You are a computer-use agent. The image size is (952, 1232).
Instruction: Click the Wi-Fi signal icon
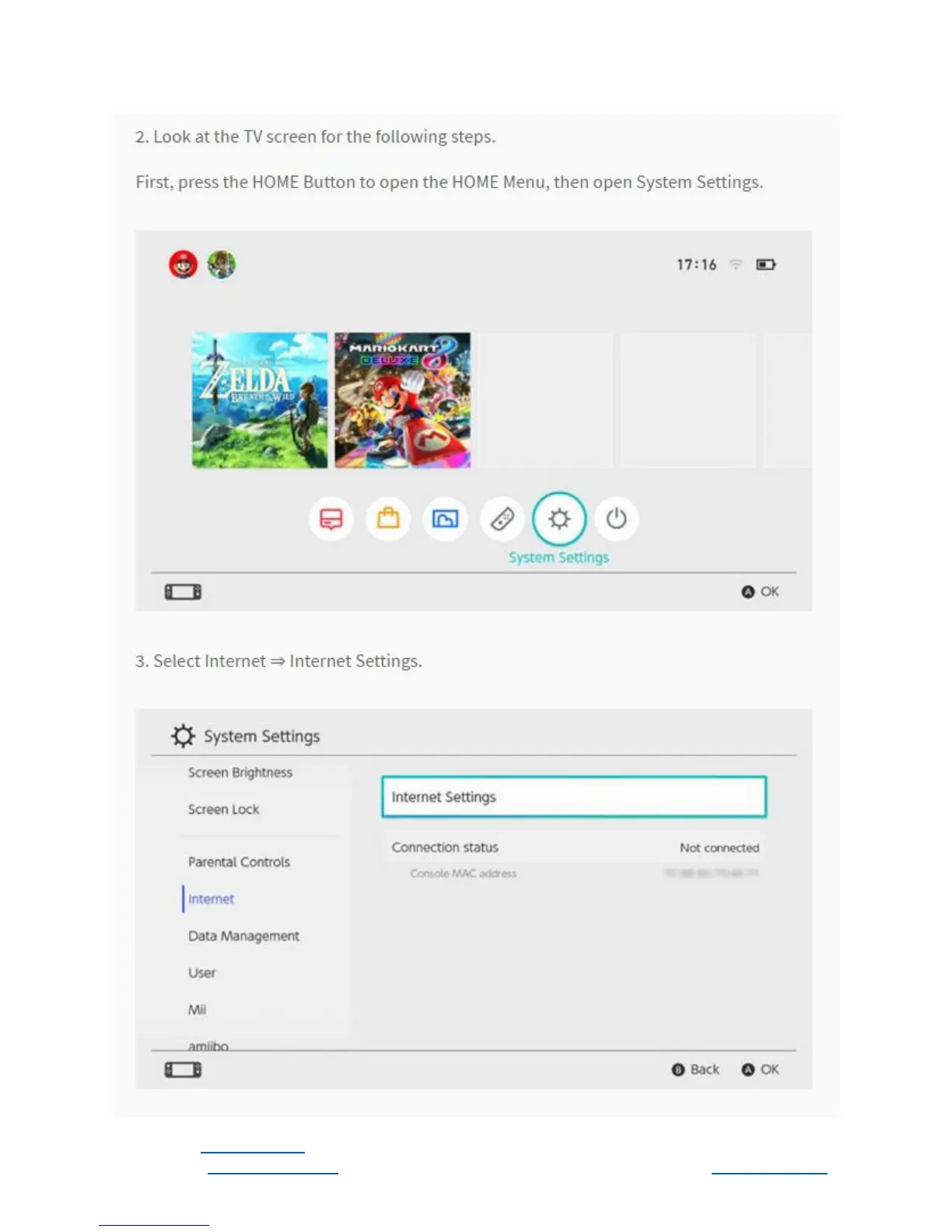[x=736, y=264]
